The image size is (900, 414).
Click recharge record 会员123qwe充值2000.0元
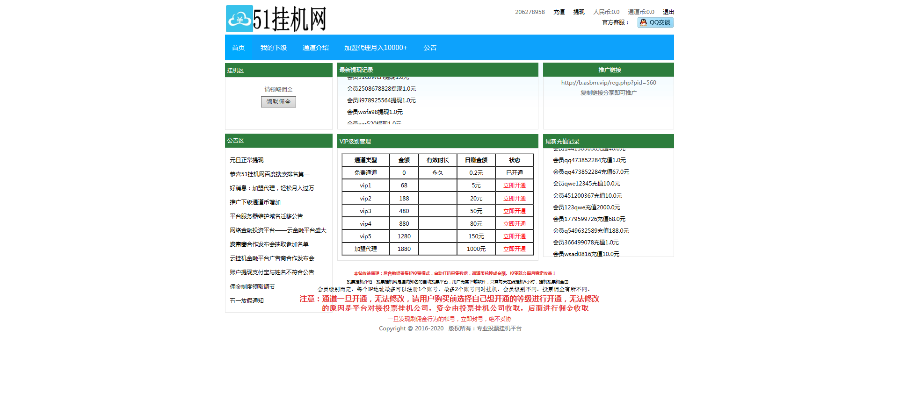[589, 207]
